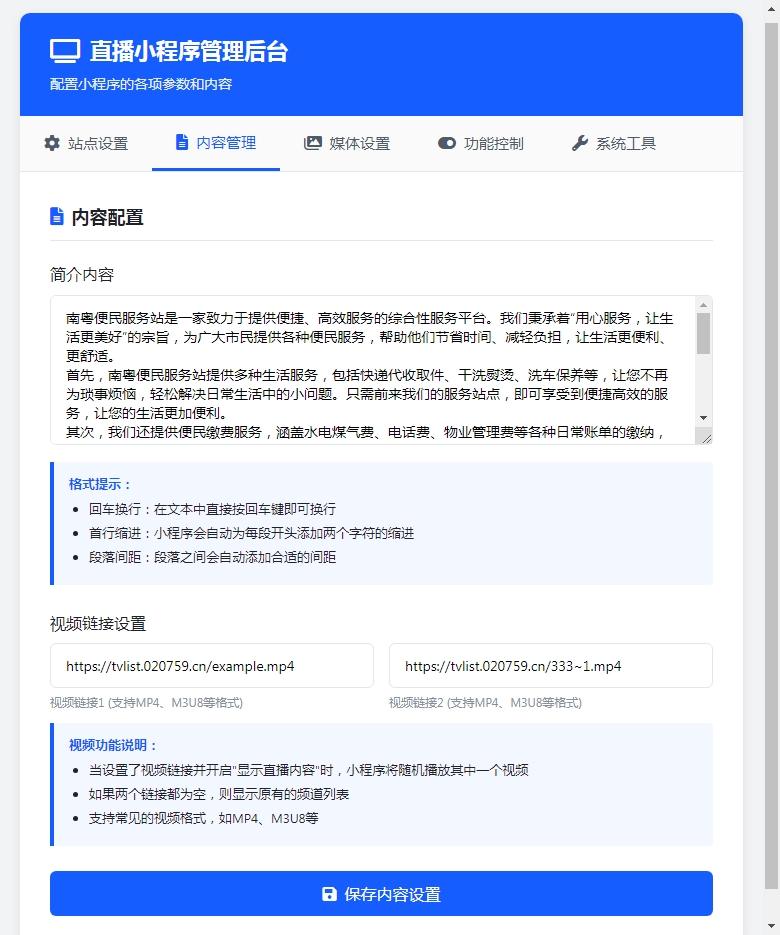780x935 pixels.
Task: Select the 内容管理 tab
Action: coord(216,143)
